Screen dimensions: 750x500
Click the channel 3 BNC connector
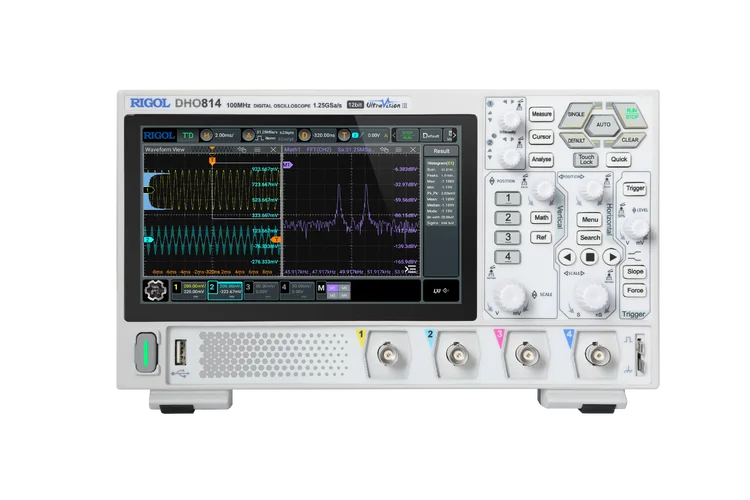(526, 355)
